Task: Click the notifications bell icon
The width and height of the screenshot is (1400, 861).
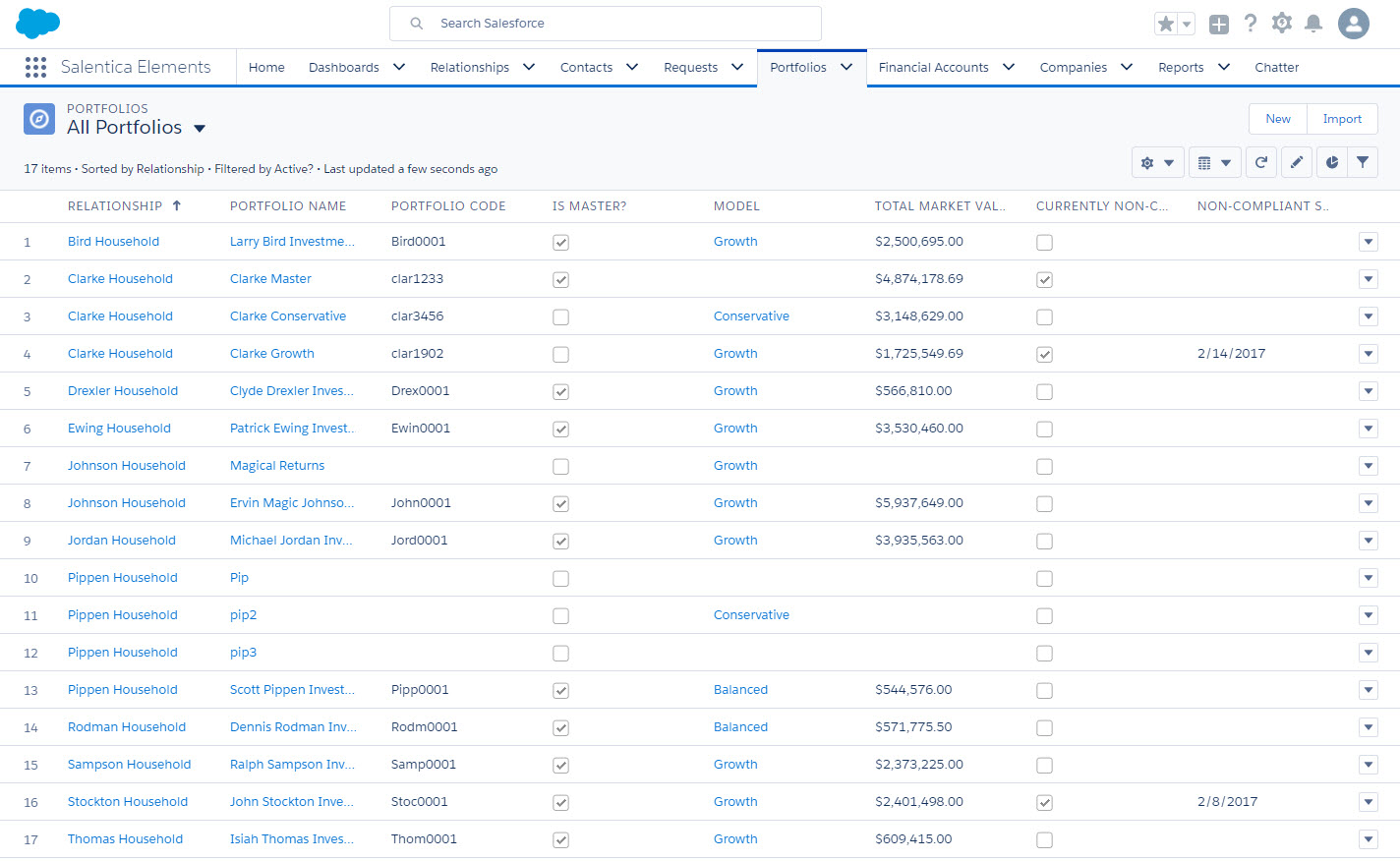Action: [x=1312, y=24]
